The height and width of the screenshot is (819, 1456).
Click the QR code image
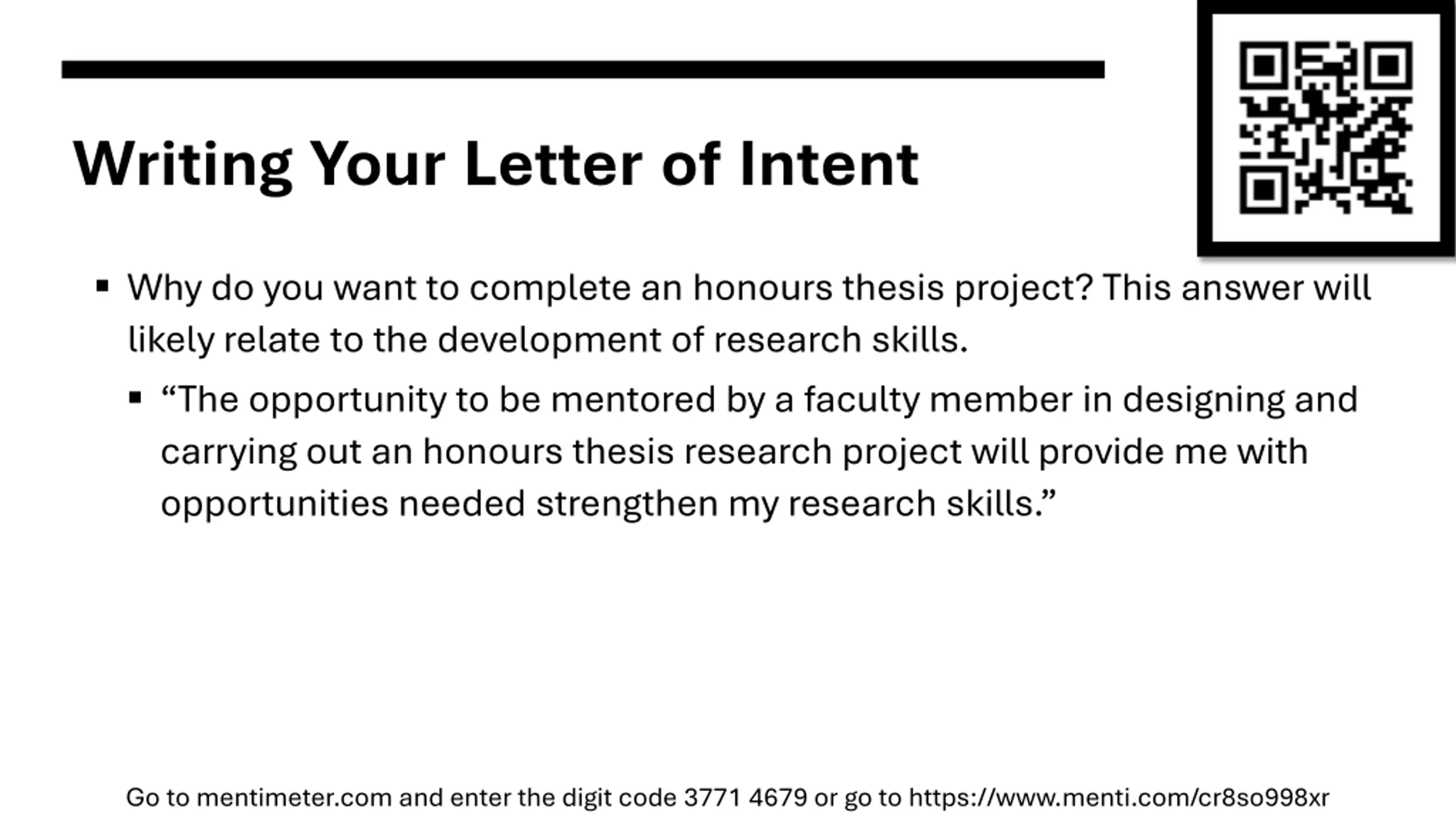click(x=1326, y=127)
